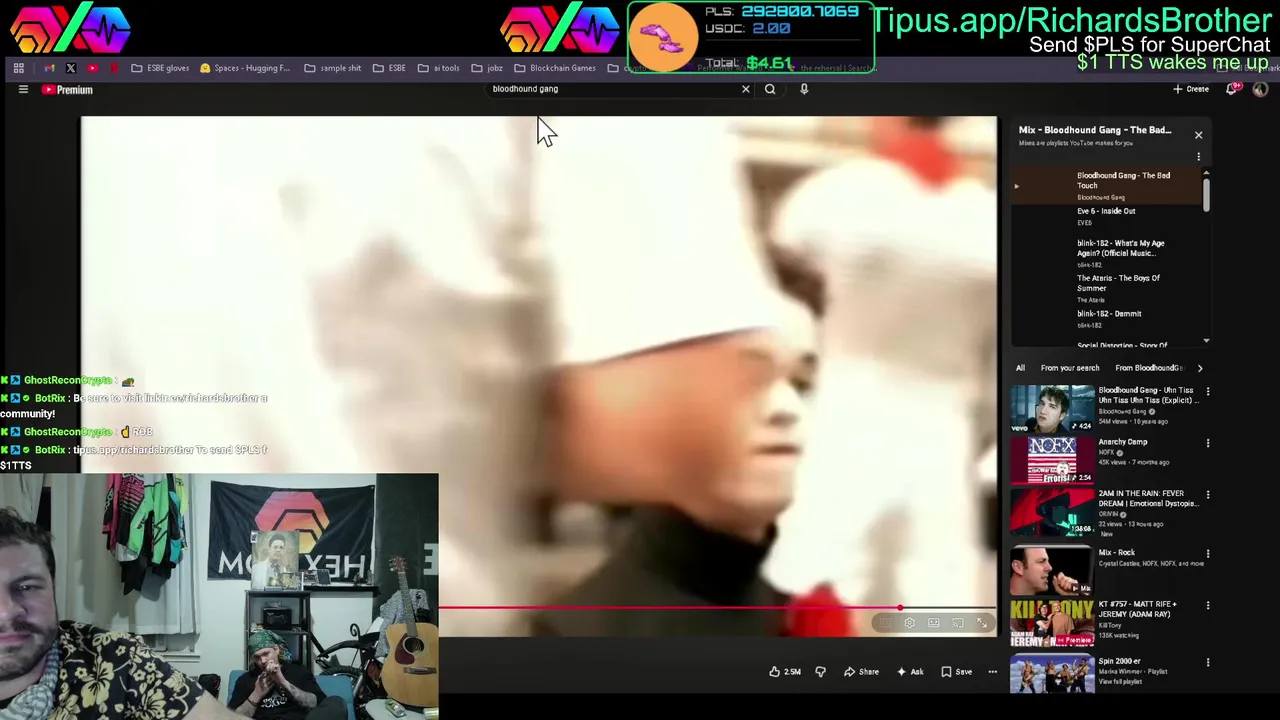
Task: Open the notifications bell
Action: click(1233, 89)
